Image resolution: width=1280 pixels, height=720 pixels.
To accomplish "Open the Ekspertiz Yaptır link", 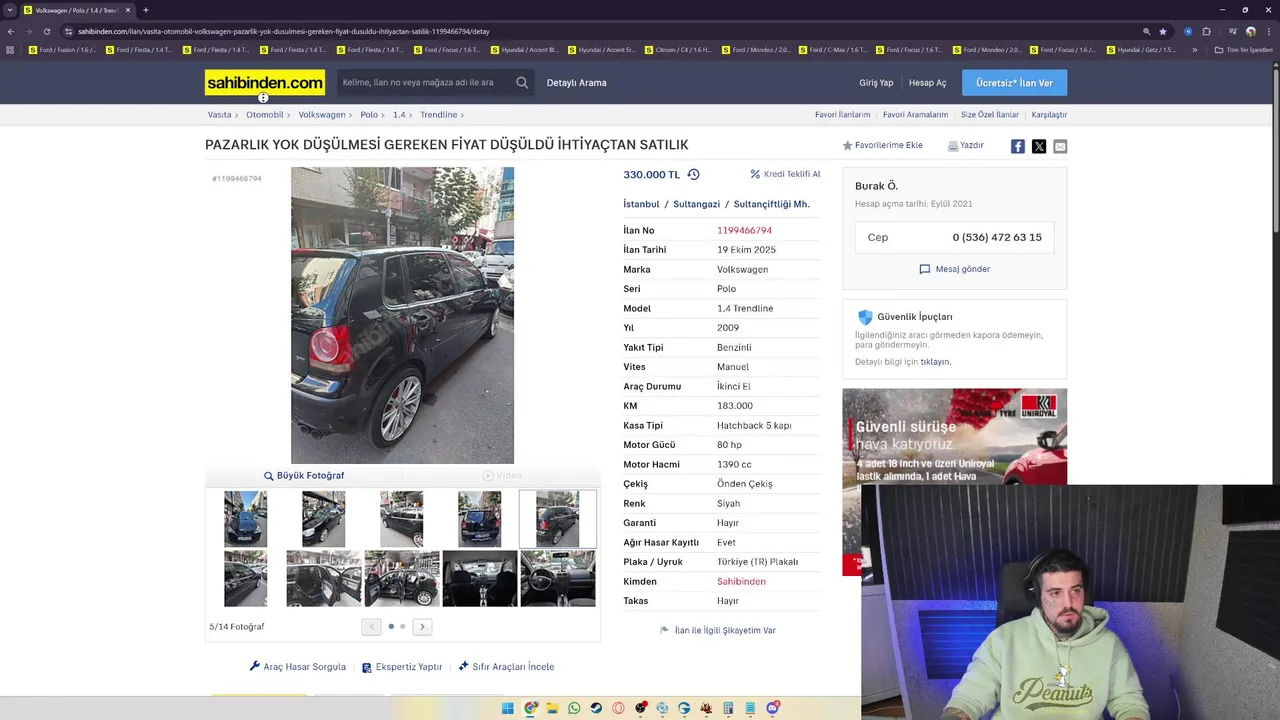I will (402, 667).
